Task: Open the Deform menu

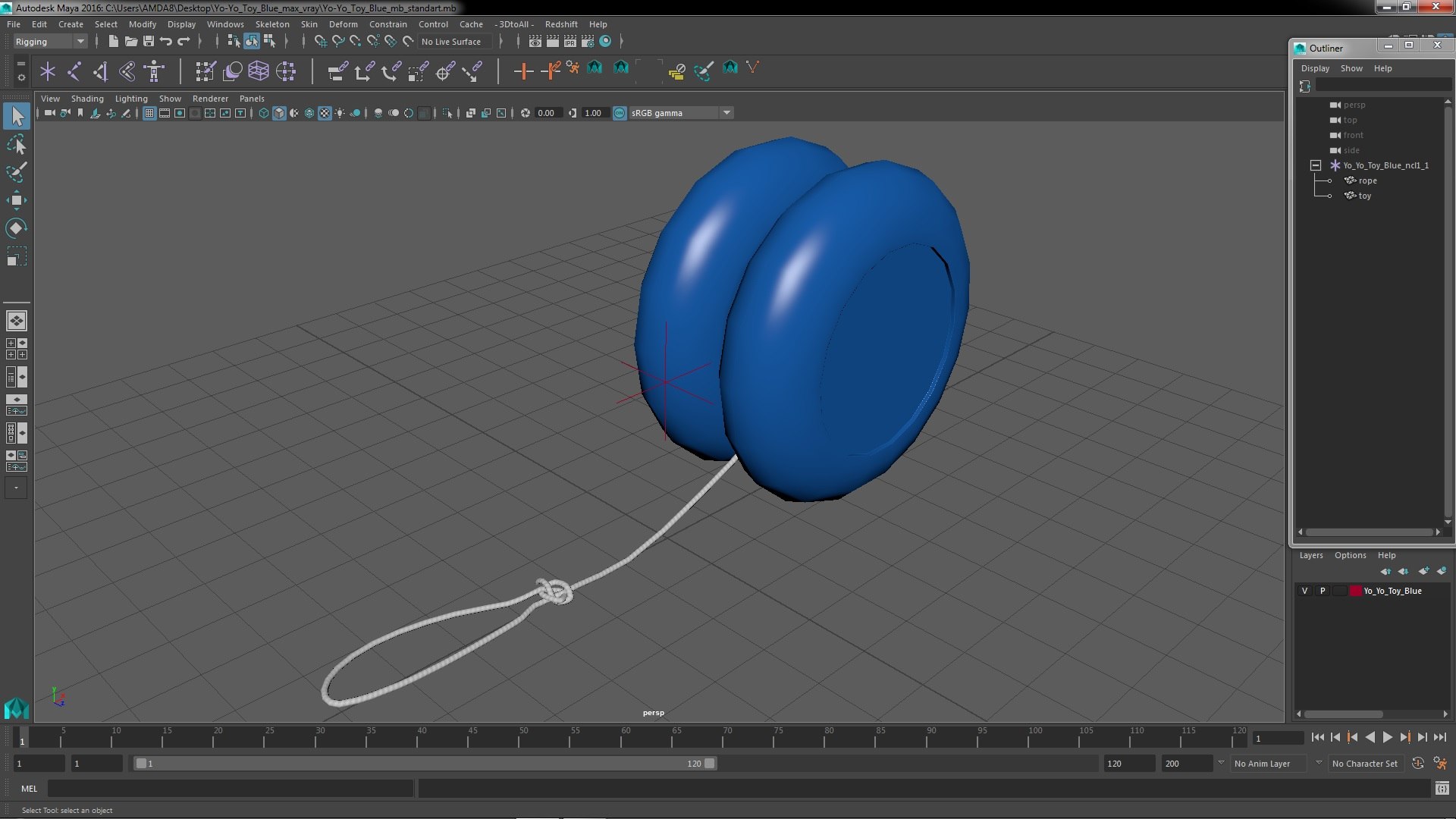Action: (343, 24)
